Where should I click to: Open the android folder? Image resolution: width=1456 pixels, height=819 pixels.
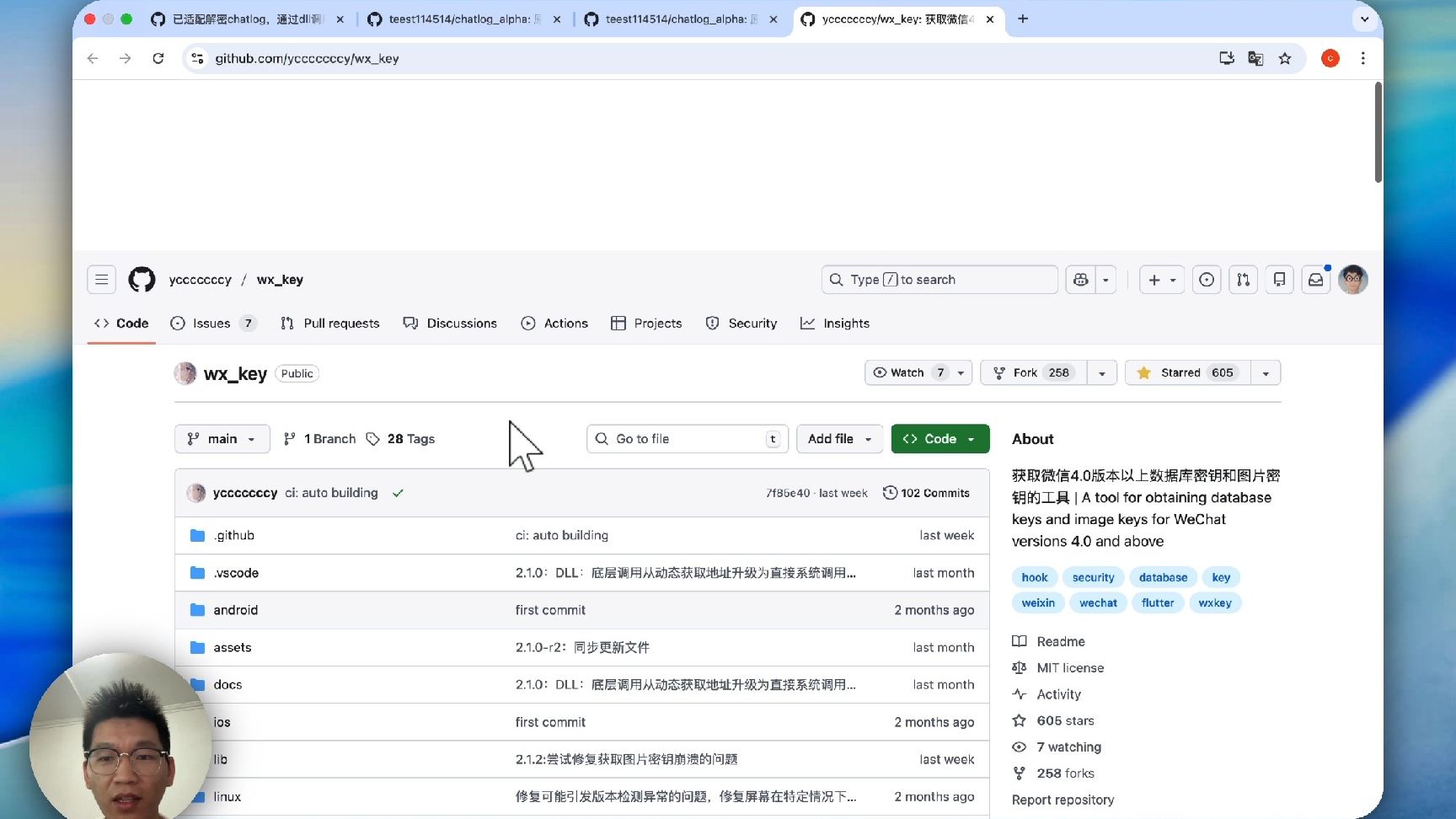(x=236, y=610)
